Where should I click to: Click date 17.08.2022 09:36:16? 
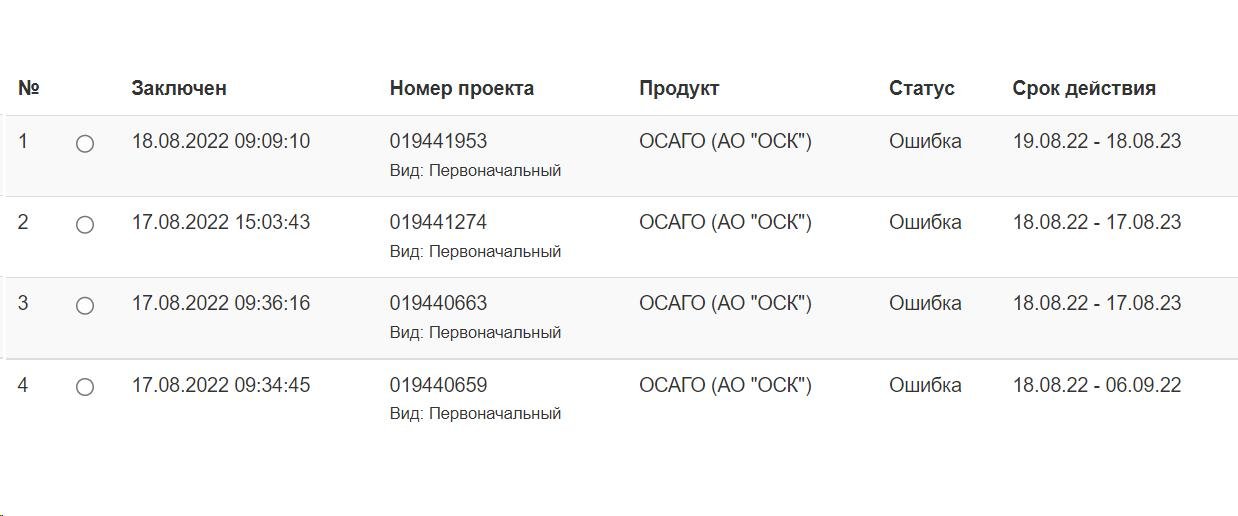(x=221, y=303)
